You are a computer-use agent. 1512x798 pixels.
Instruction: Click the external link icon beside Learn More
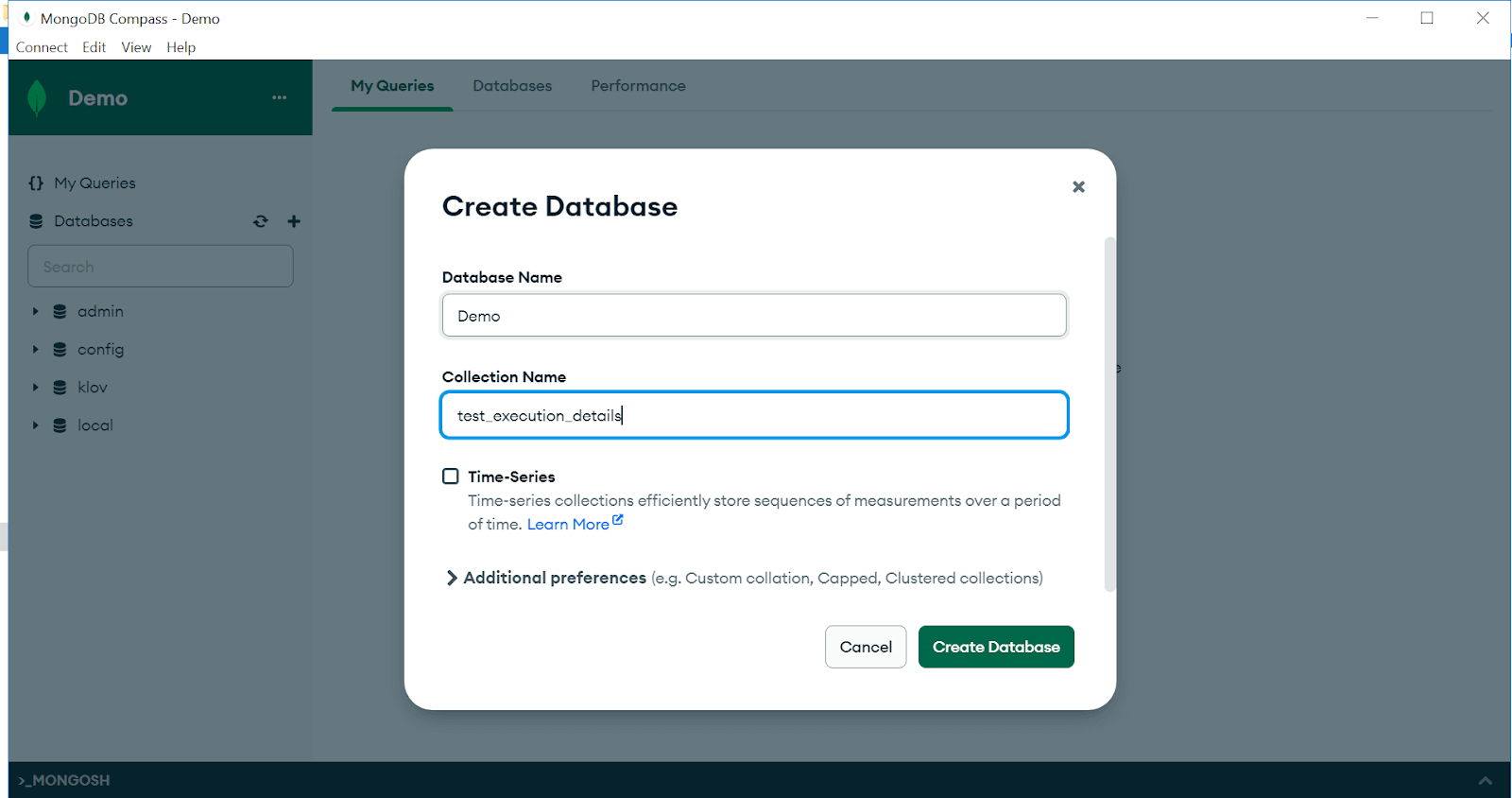(617, 520)
